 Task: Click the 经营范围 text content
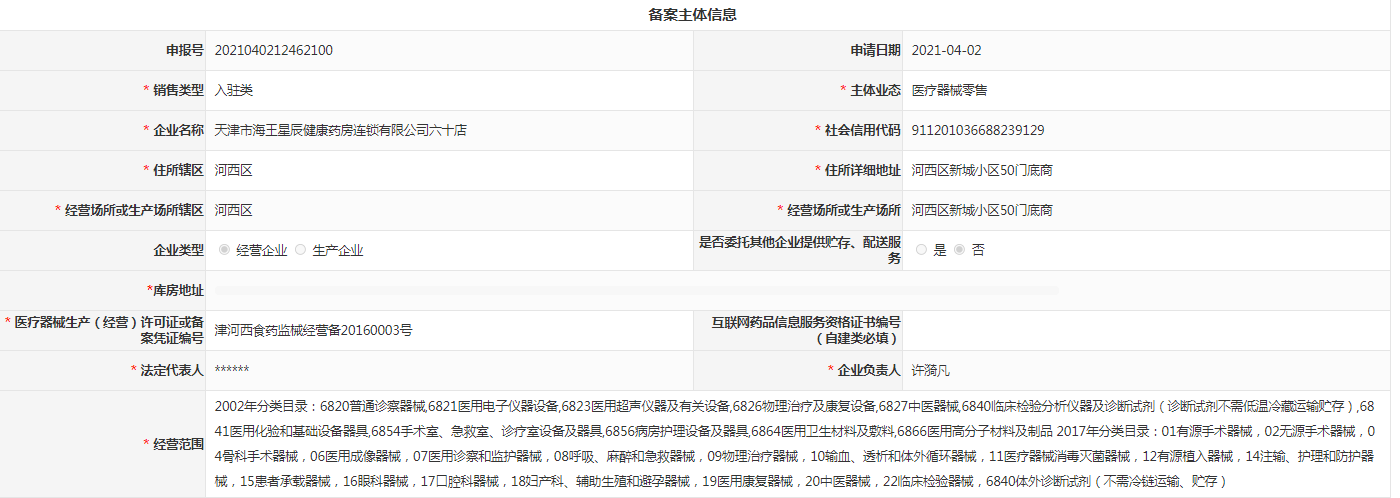pos(797,444)
